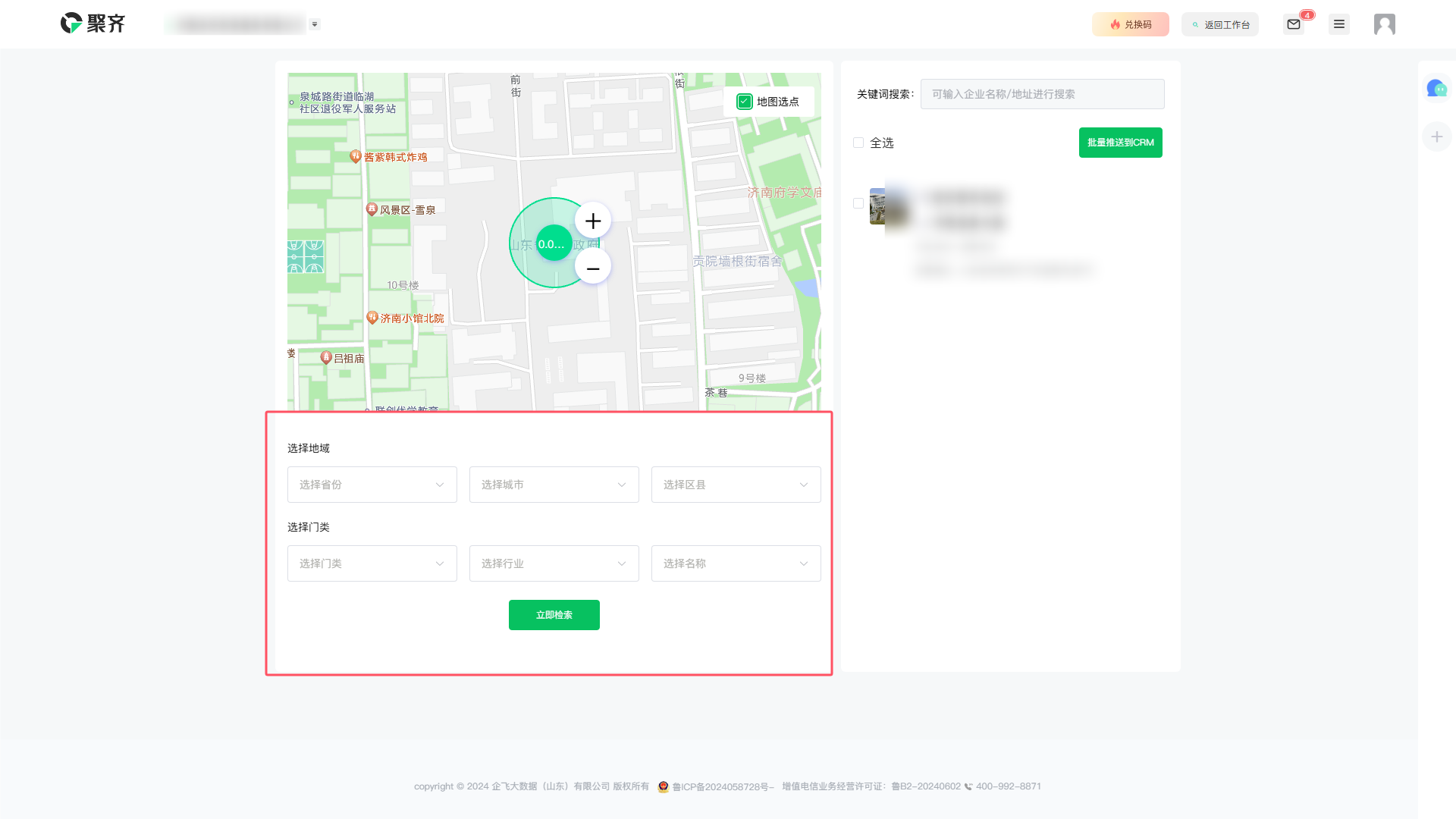Viewport: 1456px width, 819px height.
Task: Check the first result's checkbox
Action: [858, 203]
